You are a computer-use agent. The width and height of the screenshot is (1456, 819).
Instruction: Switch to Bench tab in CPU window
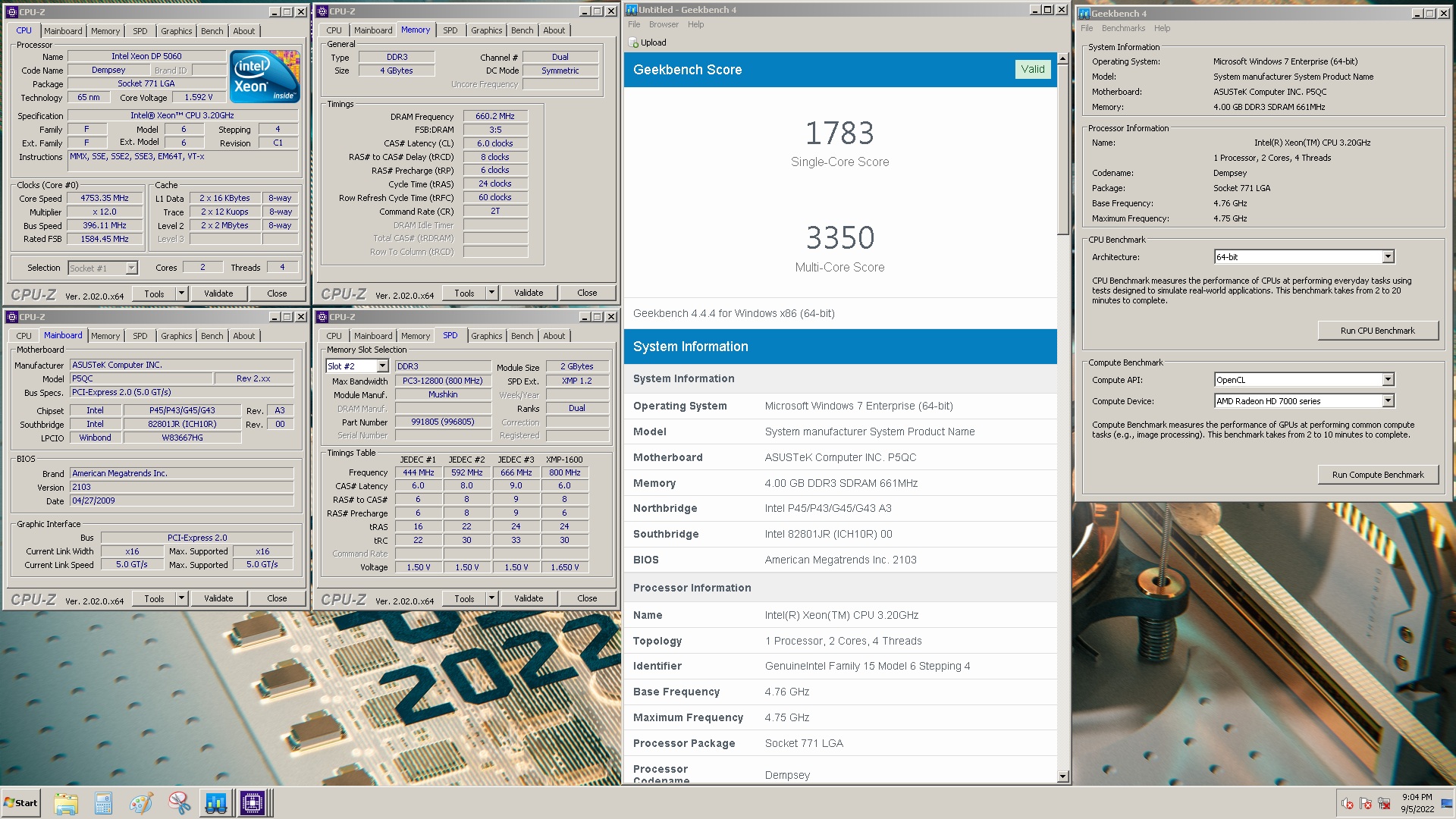pos(212,31)
